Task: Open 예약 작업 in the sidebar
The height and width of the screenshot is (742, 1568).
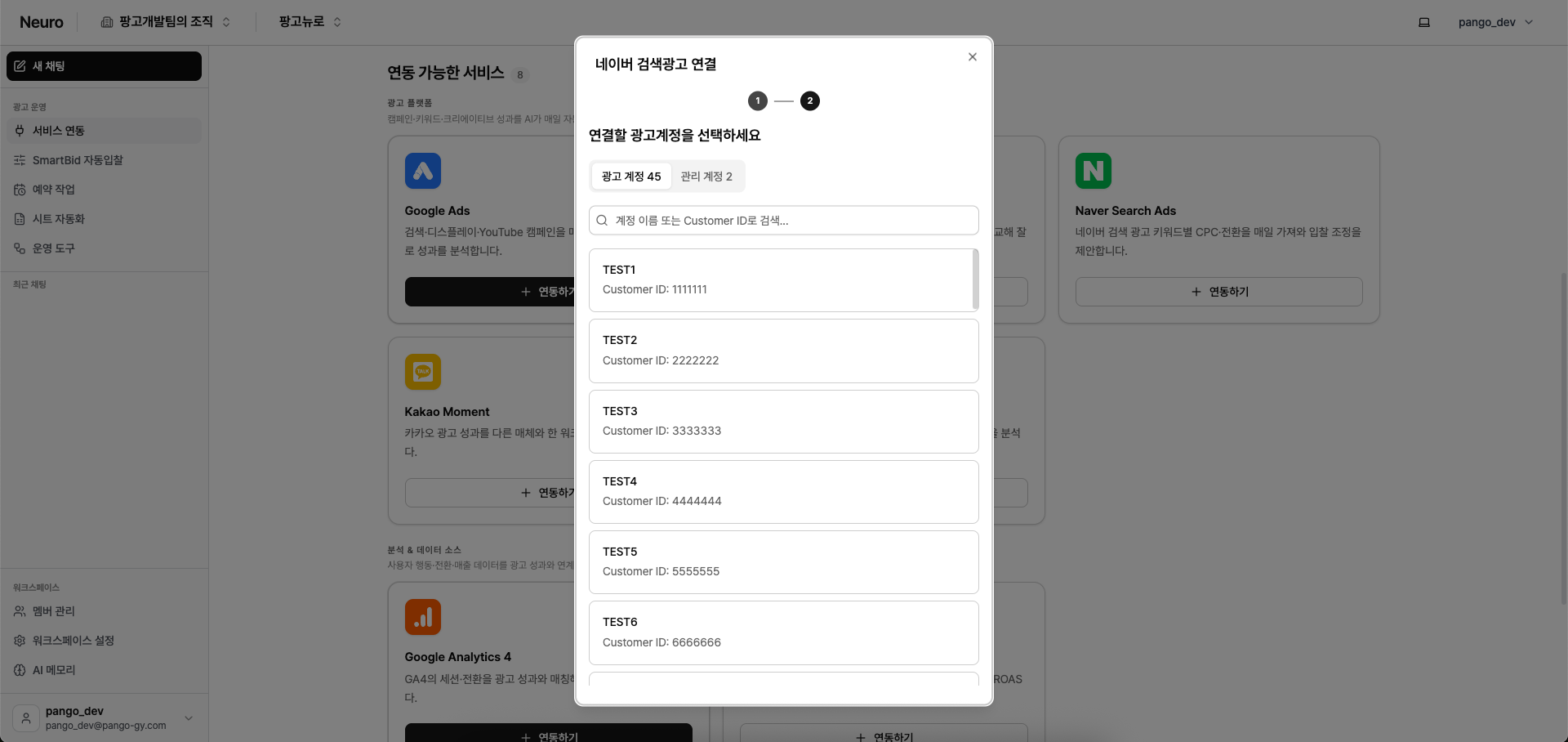Action: point(104,190)
